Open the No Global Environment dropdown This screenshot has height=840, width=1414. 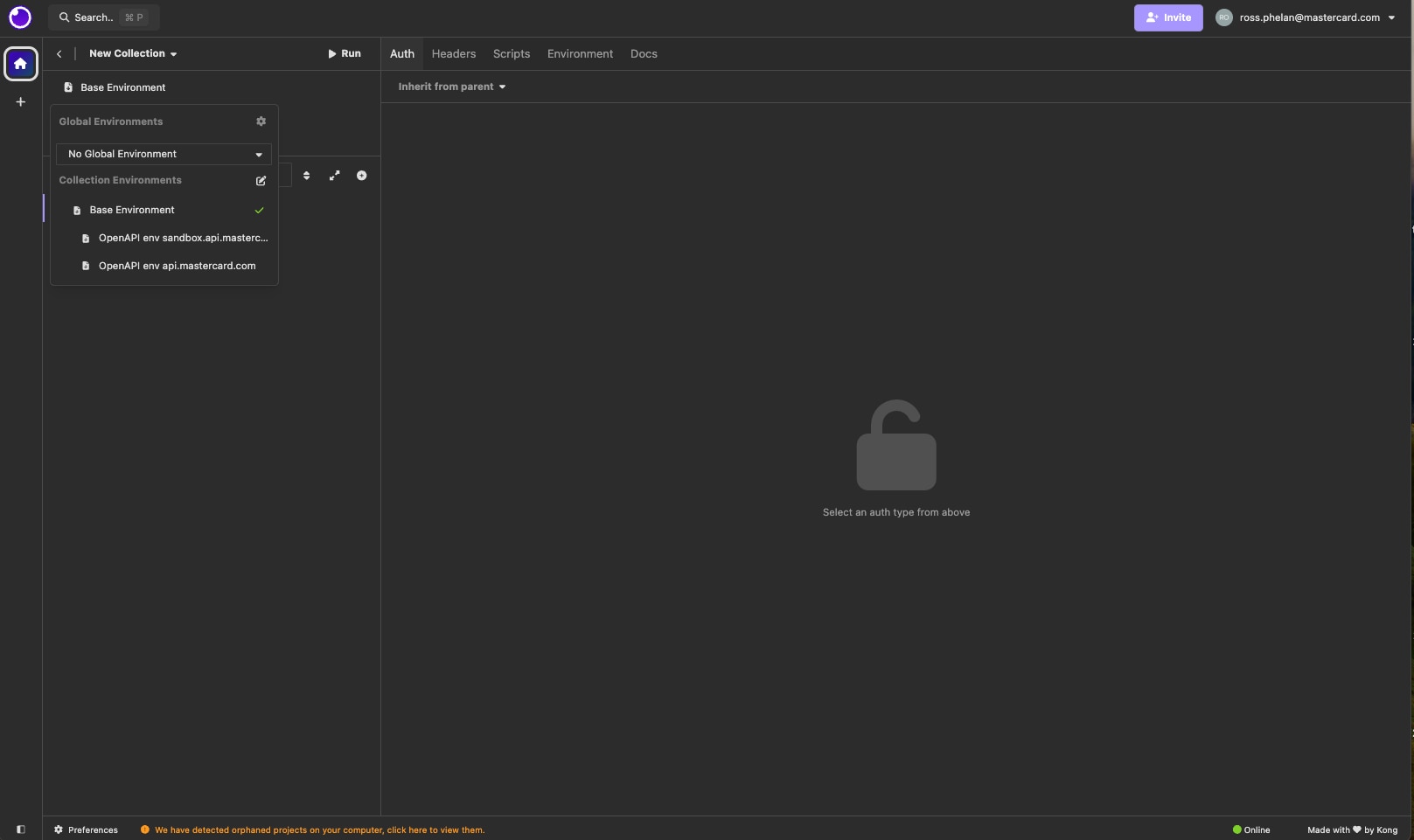click(164, 154)
